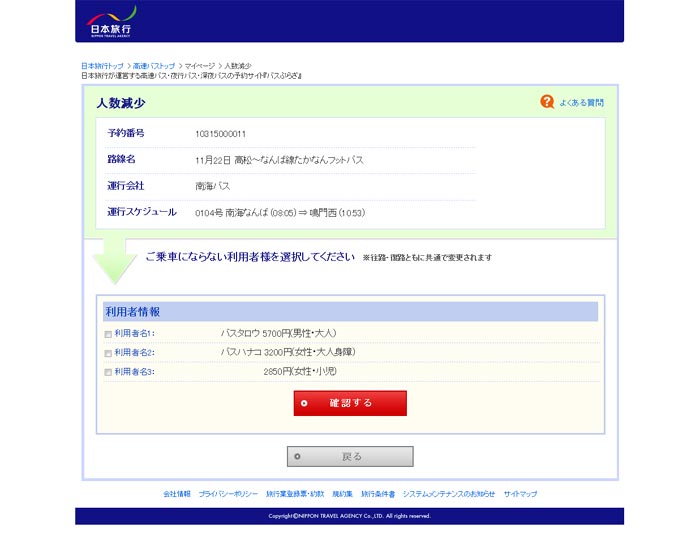Check the 利用者名1 checkbox
Viewport: 700px width, 536px height.
tap(108, 334)
